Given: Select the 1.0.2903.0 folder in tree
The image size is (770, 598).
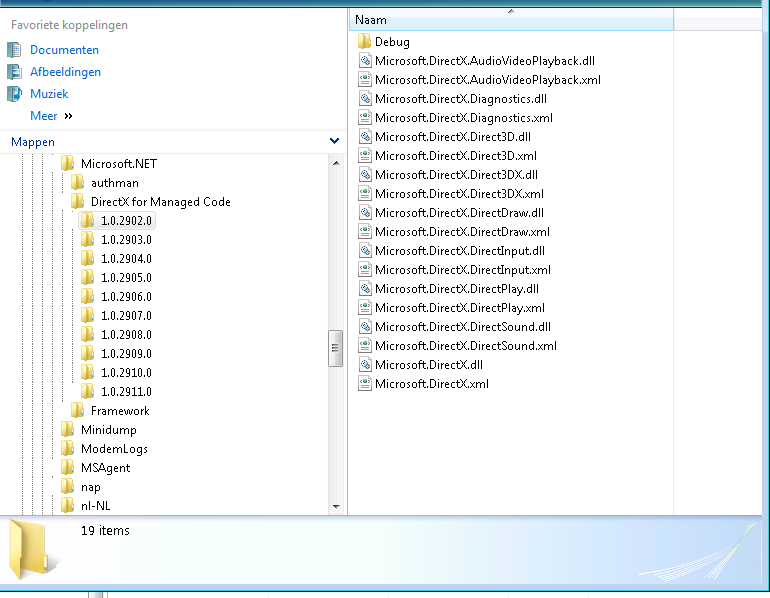Looking at the screenshot, I should [x=117, y=240].
